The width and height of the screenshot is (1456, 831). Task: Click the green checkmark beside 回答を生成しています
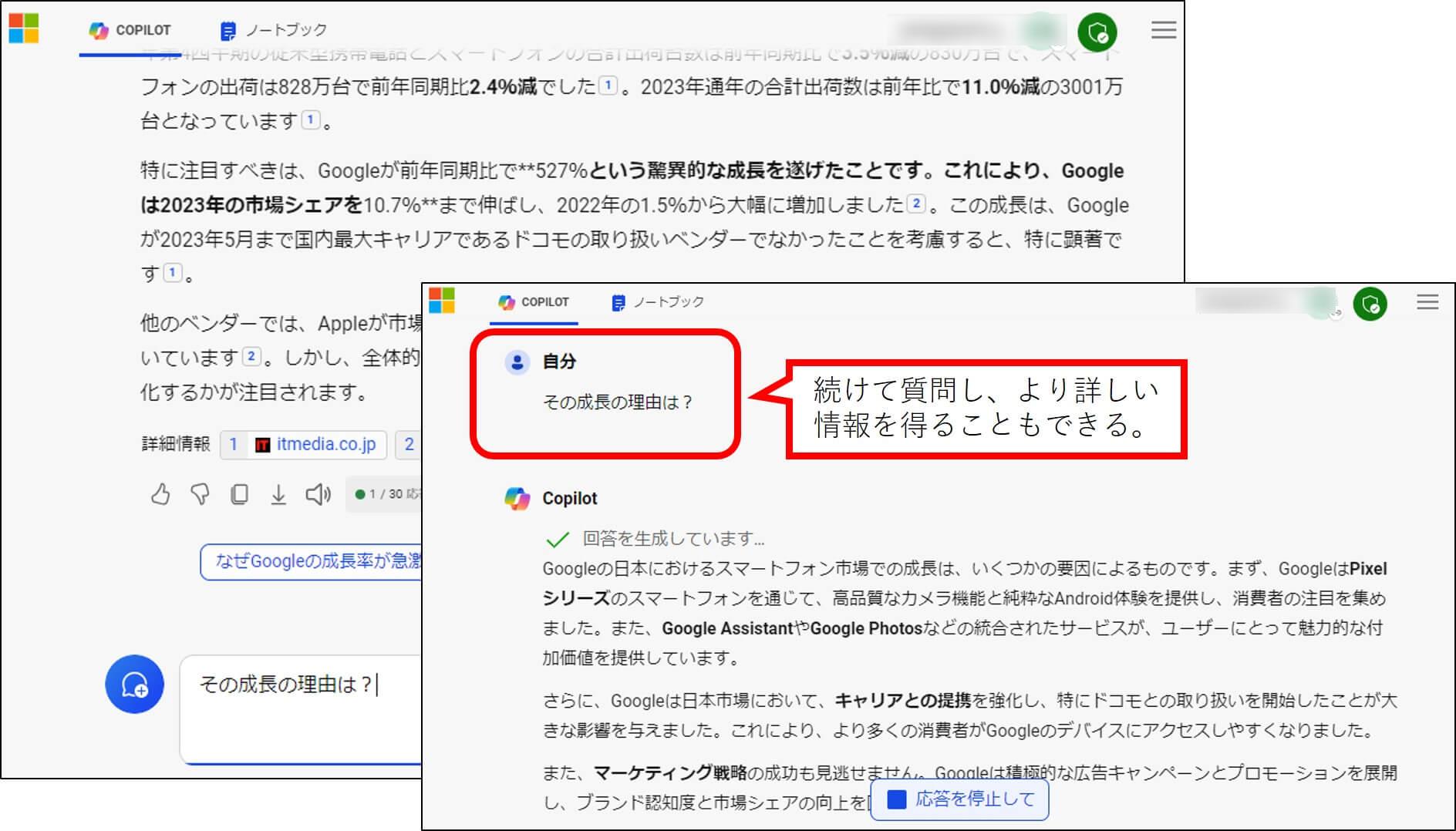(x=557, y=539)
